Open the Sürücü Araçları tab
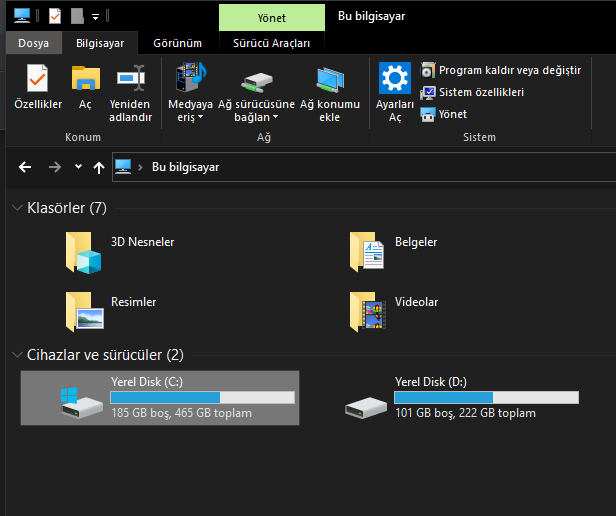The height and width of the screenshot is (516, 616). pos(271,43)
